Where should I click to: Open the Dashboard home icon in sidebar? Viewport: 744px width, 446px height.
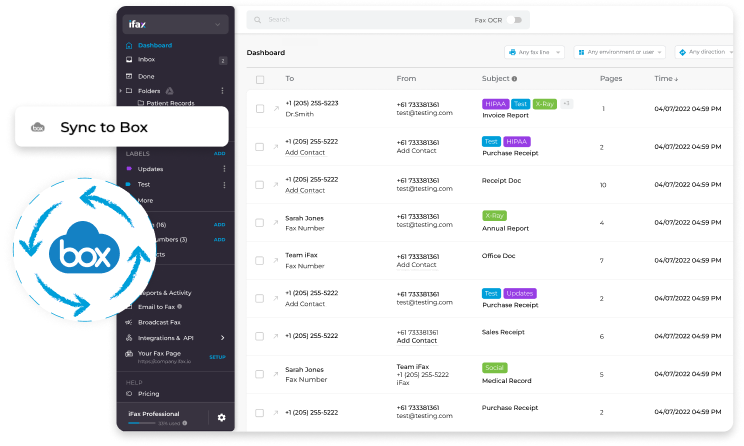click(129, 46)
